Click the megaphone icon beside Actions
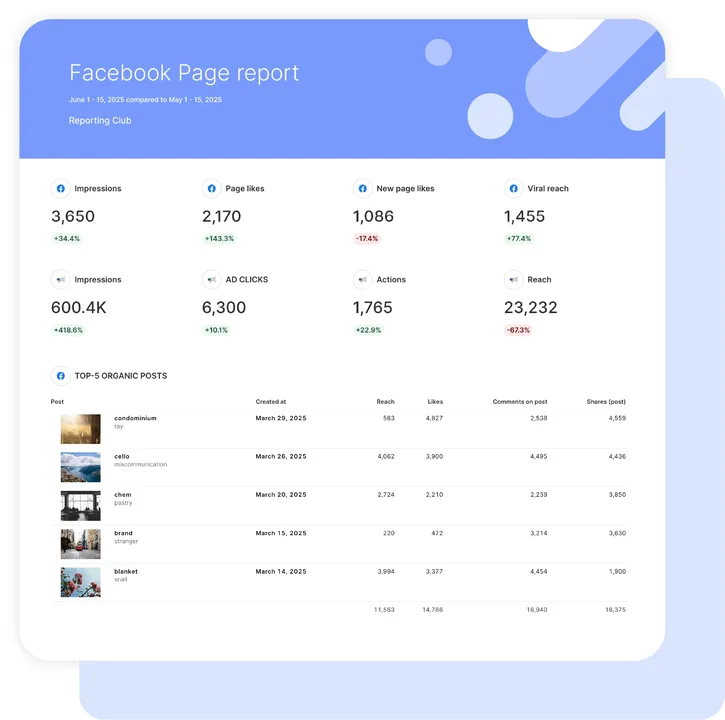Viewport: 725px width, 720px height. point(362,280)
